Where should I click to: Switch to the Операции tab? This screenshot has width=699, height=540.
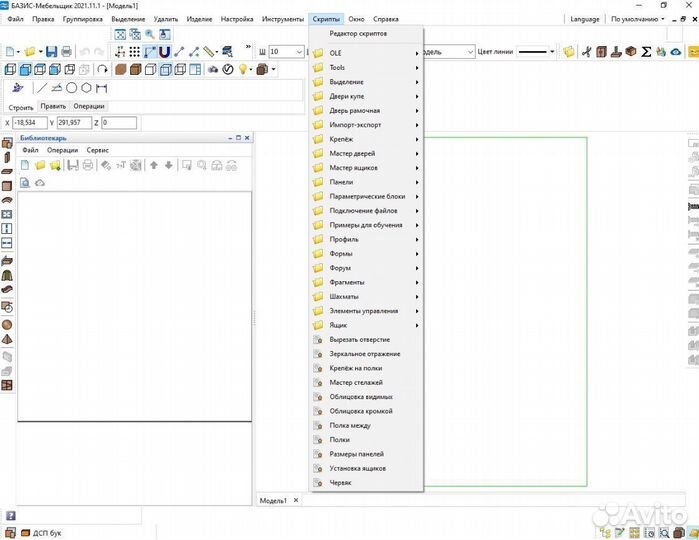point(88,106)
